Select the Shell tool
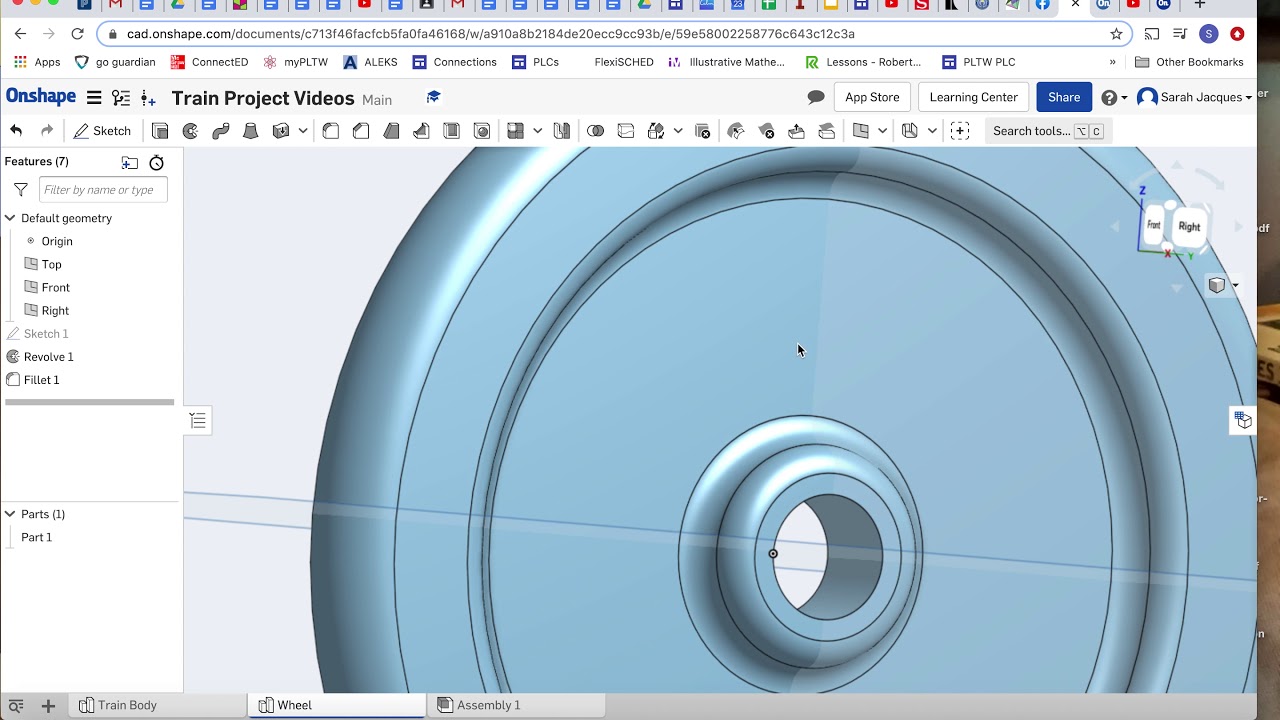This screenshot has width=1280, height=720. [x=451, y=131]
